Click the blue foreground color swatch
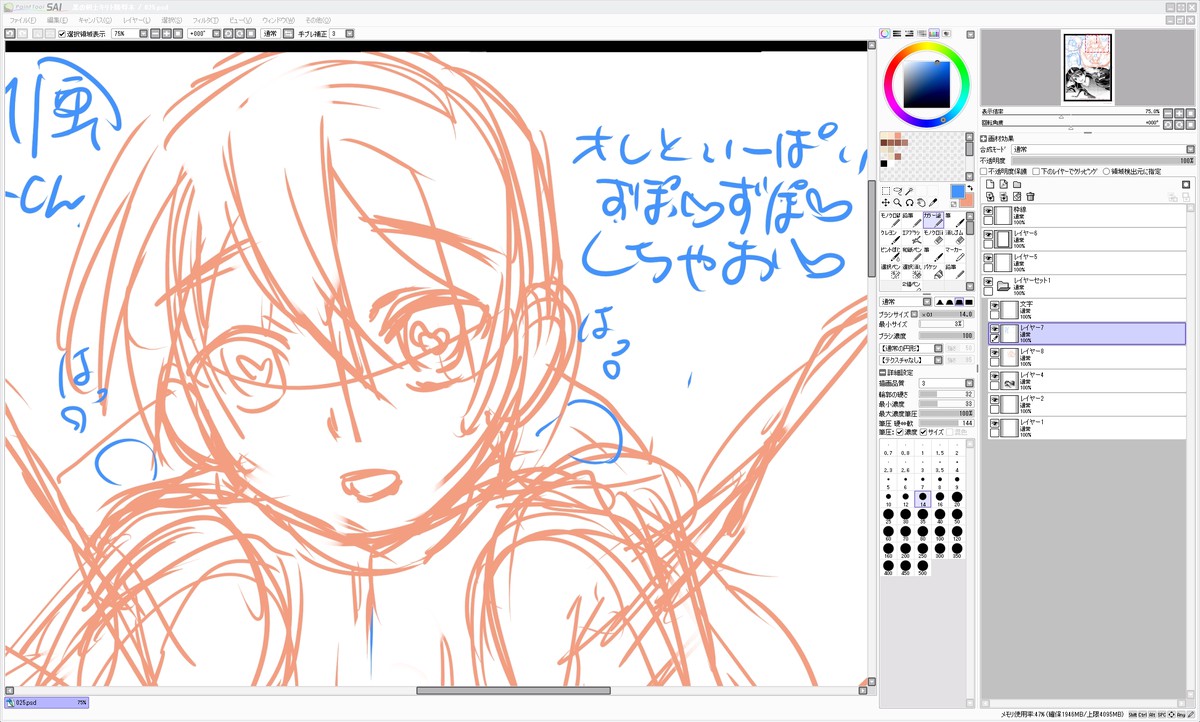Screen dimensions: 1200x722 tap(958, 191)
